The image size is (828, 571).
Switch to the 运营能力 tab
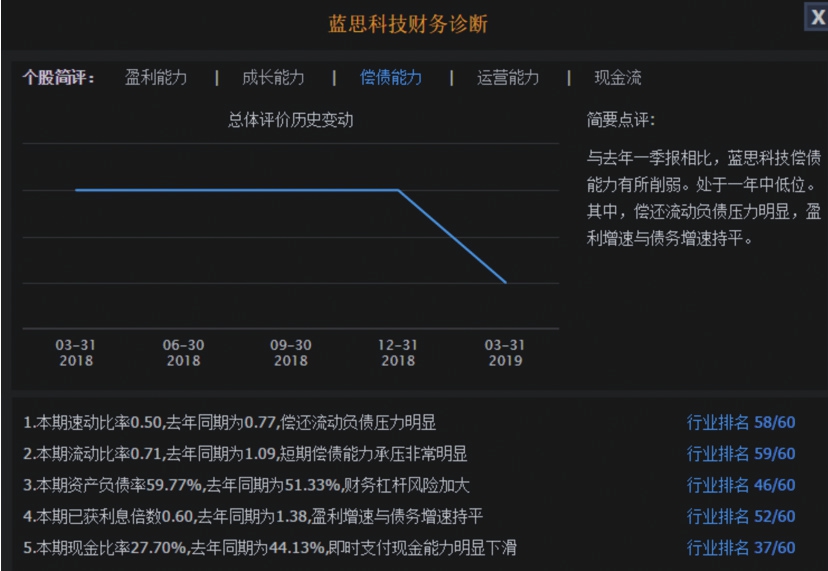[508, 78]
